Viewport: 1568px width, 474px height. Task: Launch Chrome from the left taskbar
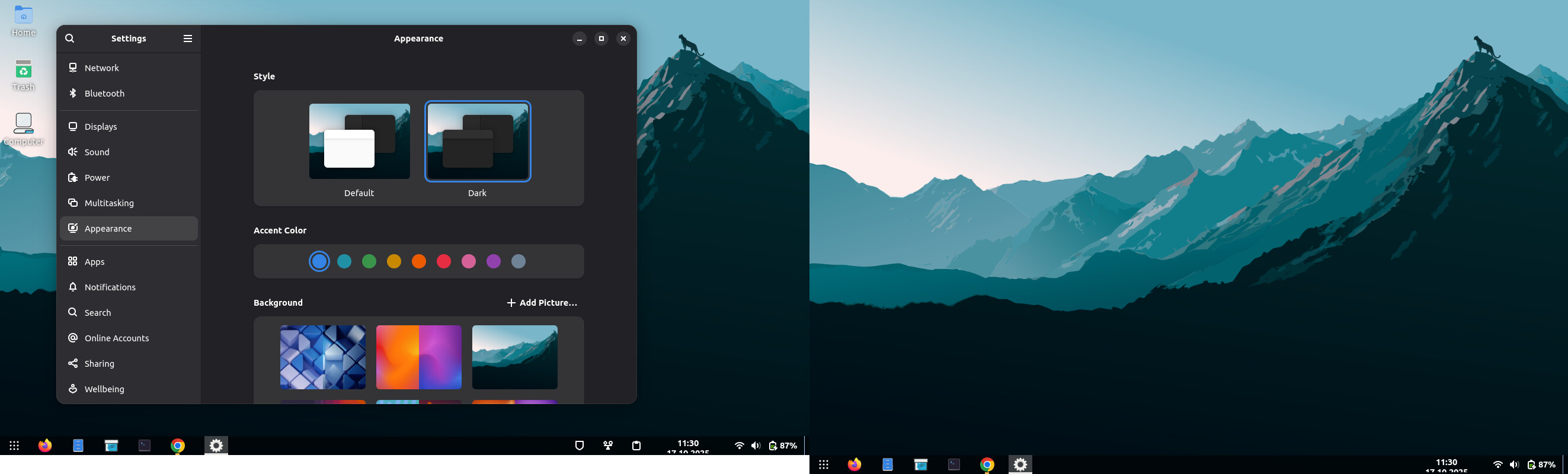pyautogui.click(x=177, y=446)
